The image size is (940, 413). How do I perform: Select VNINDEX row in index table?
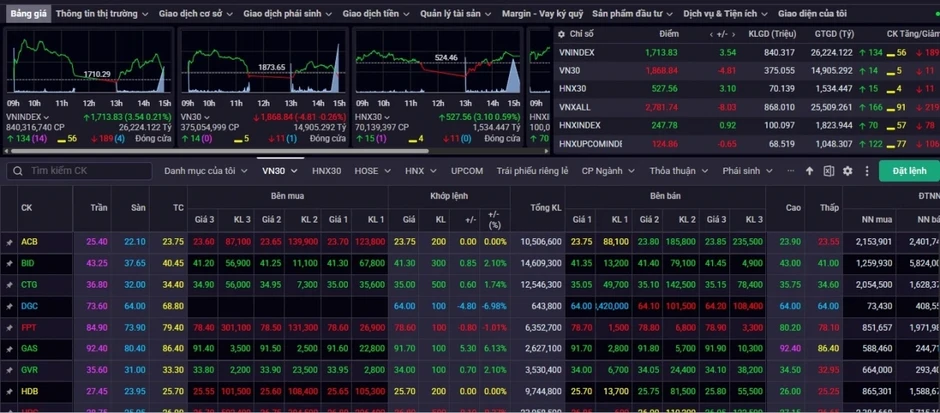pos(747,52)
